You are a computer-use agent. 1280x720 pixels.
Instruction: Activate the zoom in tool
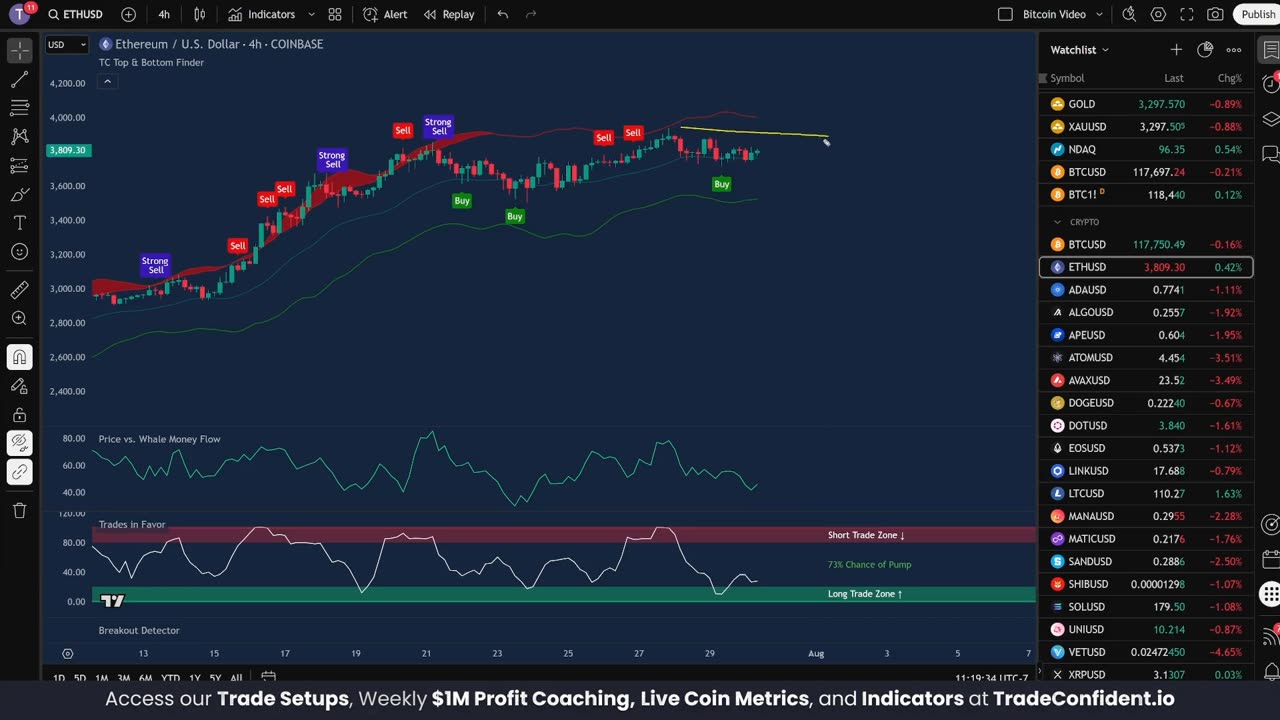(x=19, y=319)
